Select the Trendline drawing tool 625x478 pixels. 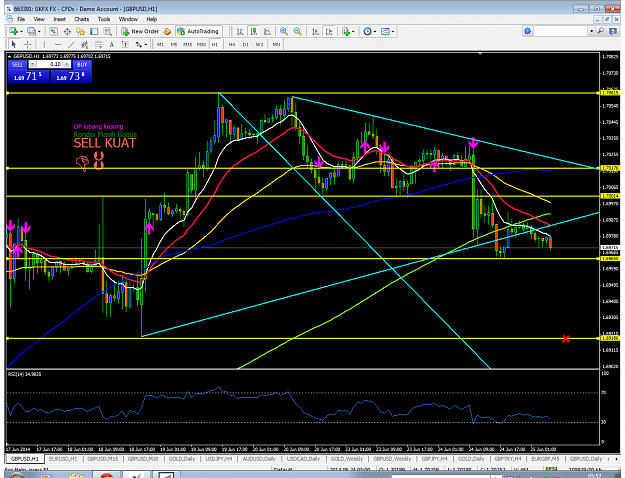coord(71,44)
